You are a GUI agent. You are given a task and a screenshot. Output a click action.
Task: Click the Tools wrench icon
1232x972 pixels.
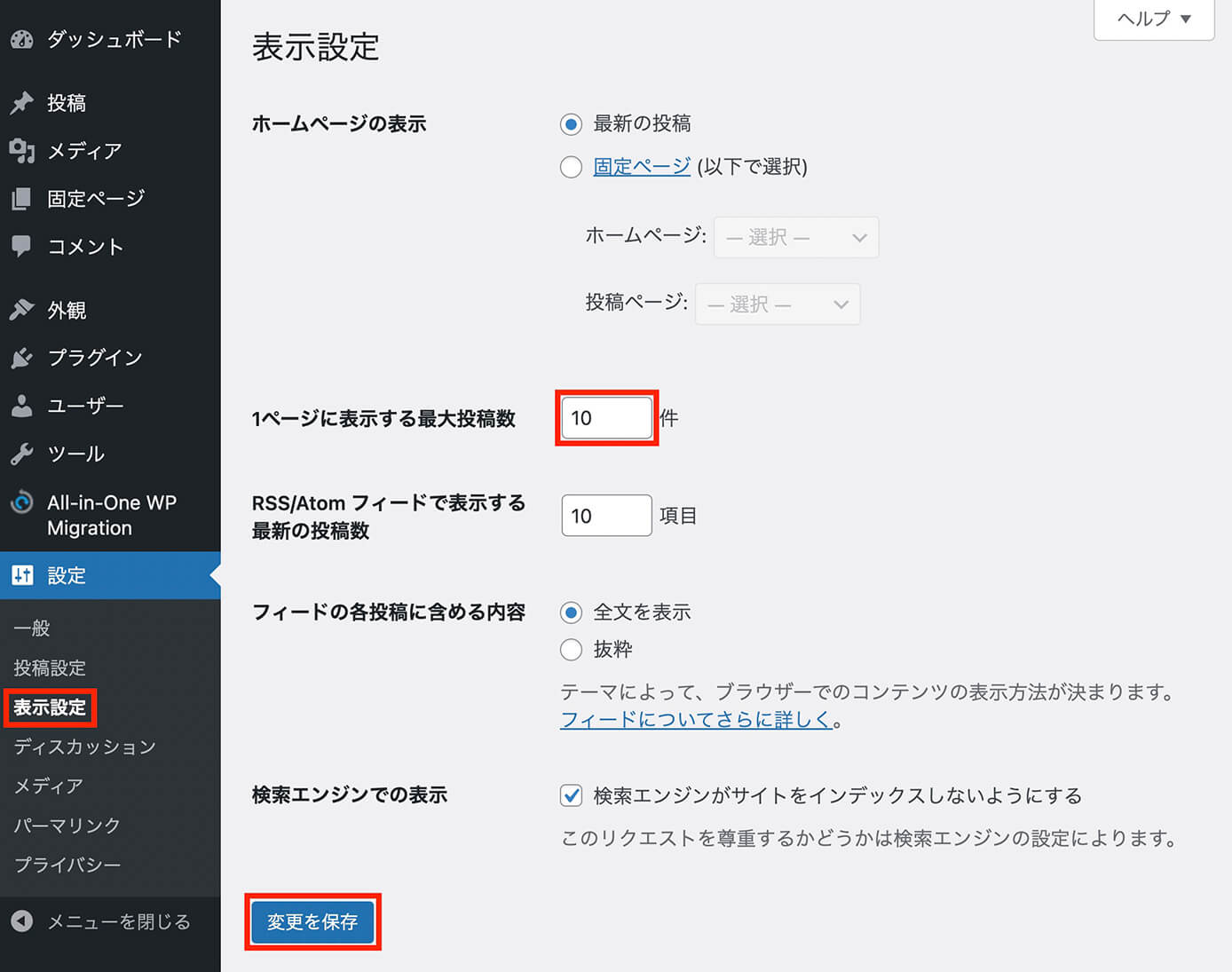click(x=22, y=454)
